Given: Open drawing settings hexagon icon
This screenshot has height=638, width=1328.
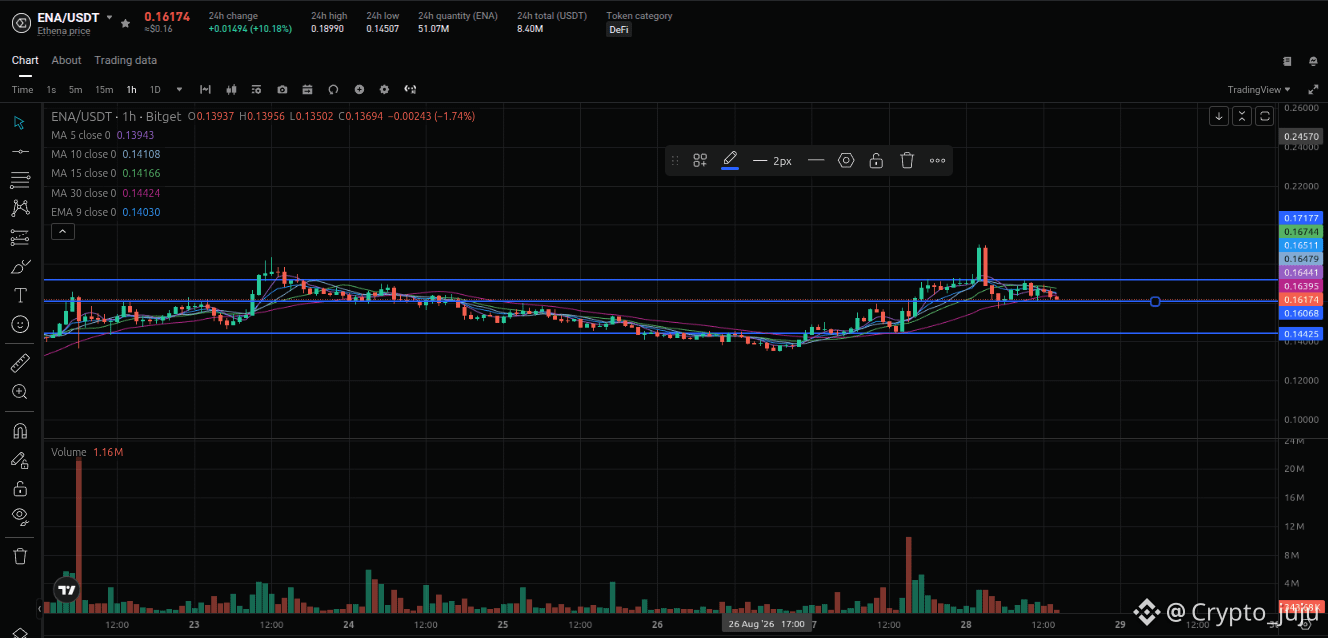Looking at the screenshot, I should 846,160.
